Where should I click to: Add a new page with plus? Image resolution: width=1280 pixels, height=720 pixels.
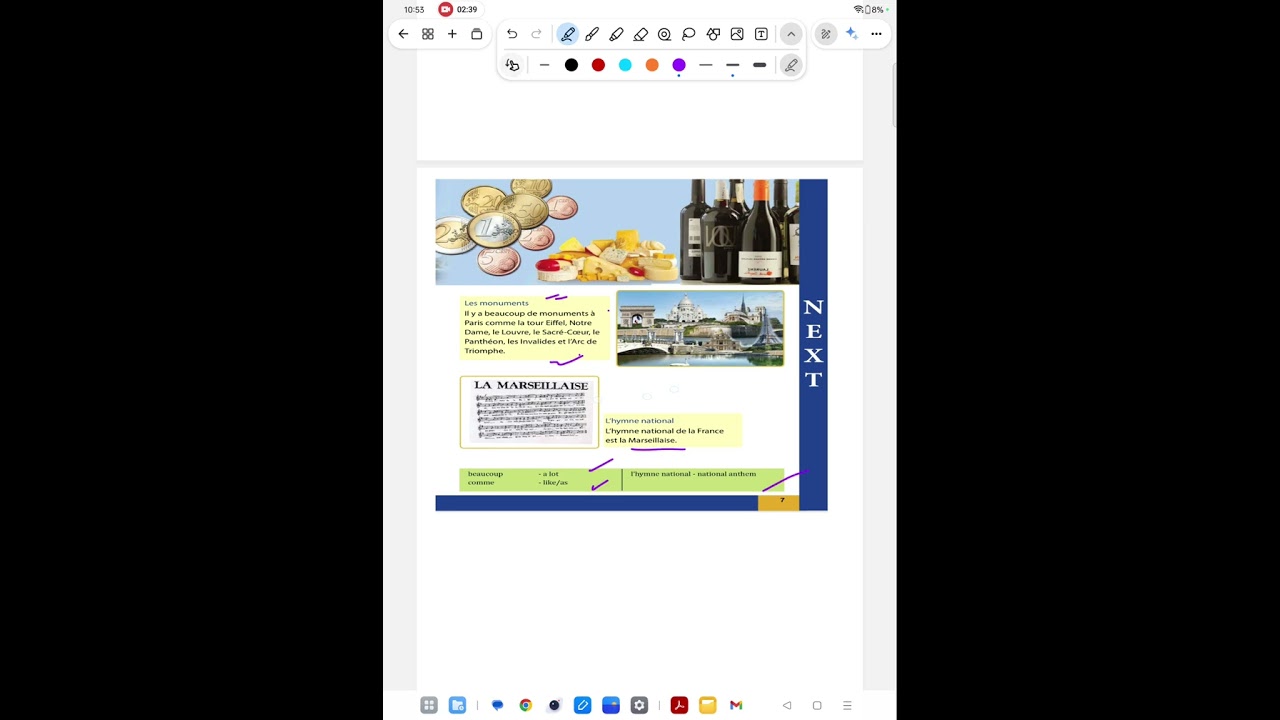452,34
